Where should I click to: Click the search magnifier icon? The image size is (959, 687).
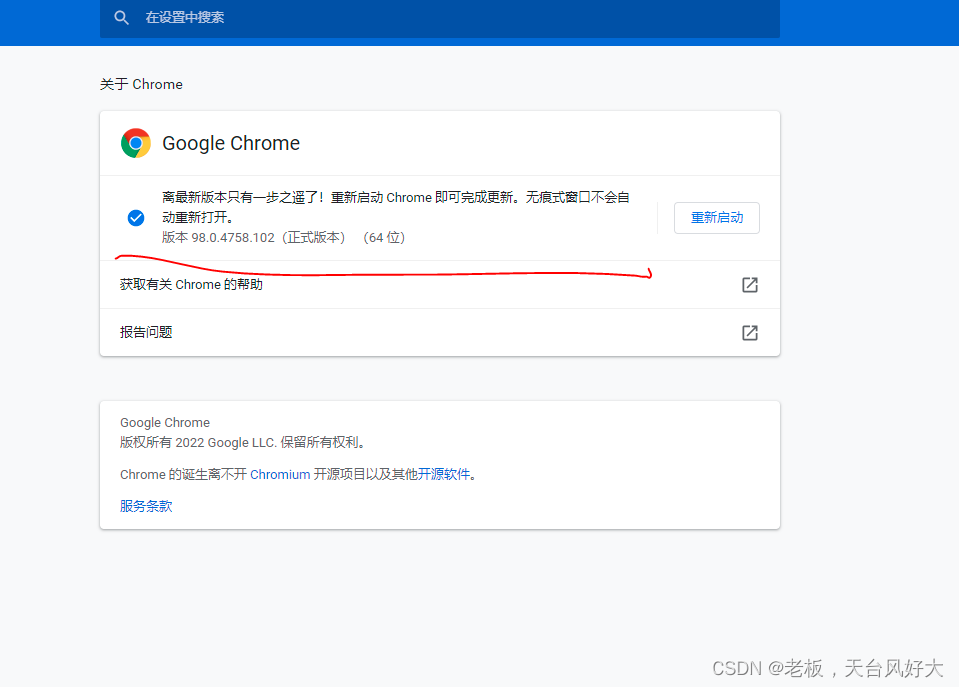pyautogui.click(x=122, y=18)
